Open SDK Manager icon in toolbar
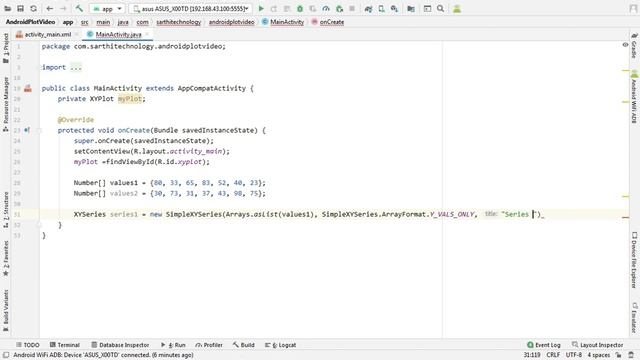640x360 pixels. 394,9
